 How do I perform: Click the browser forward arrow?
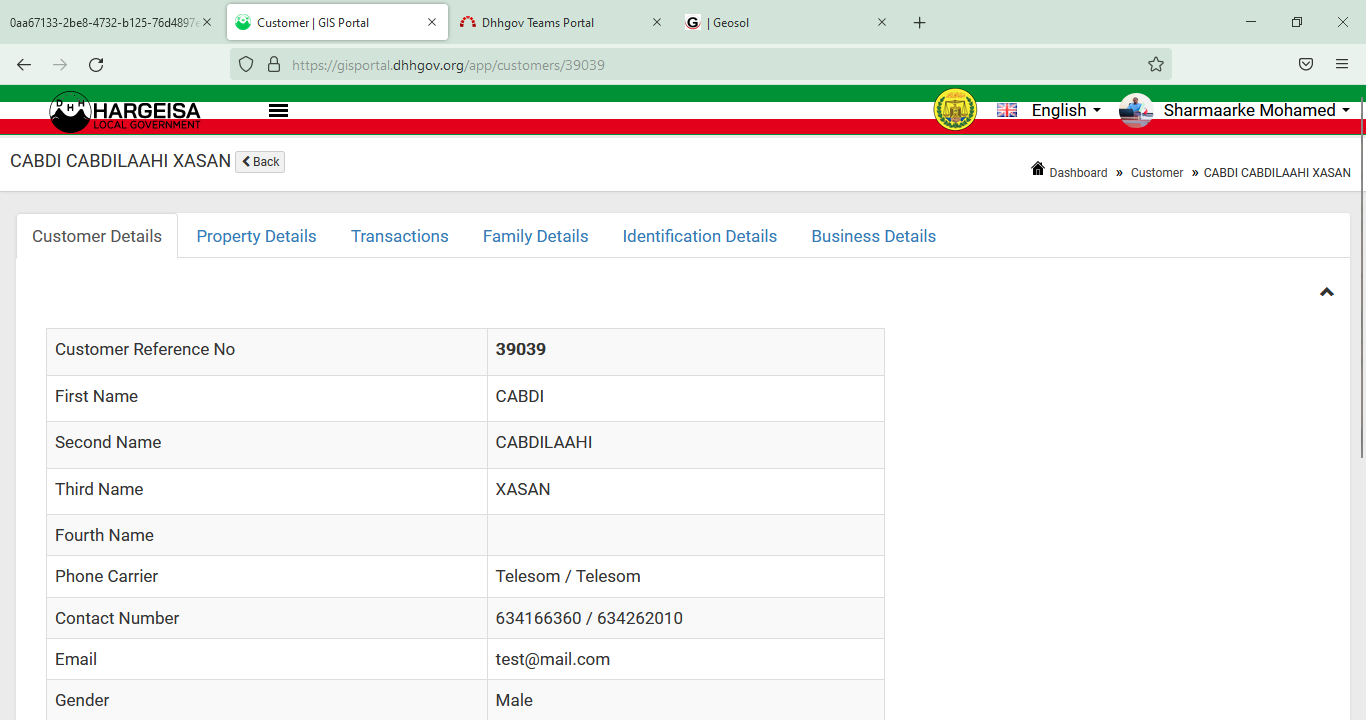60,64
